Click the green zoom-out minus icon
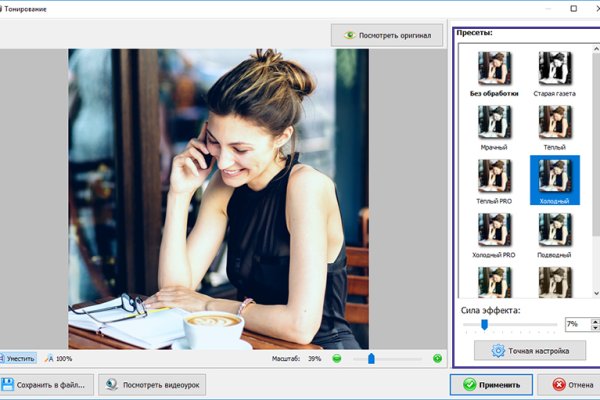This screenshot has width=600, height=400. tap(337, 358)
